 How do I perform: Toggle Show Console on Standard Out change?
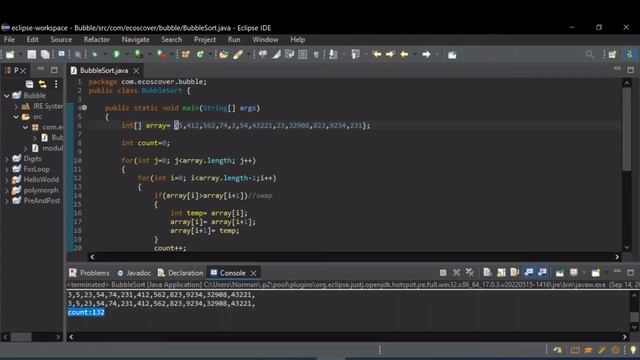[x=529, y=272]
